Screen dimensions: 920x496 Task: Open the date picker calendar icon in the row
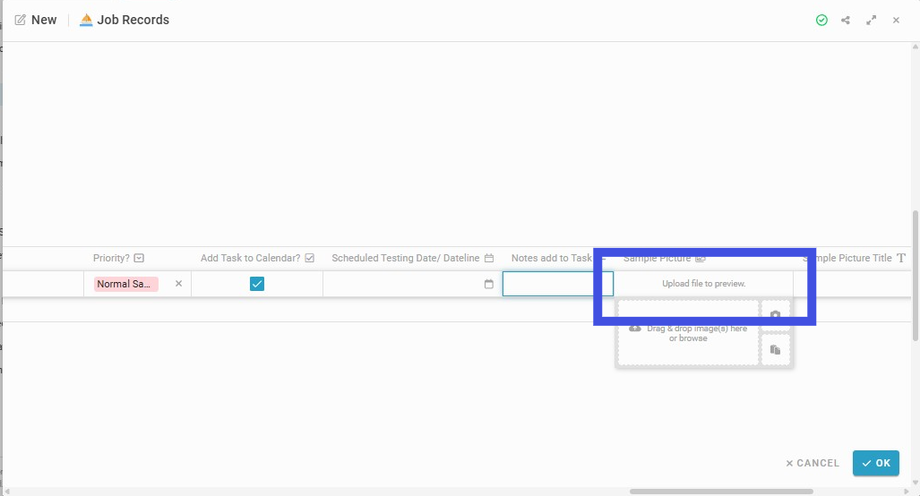489,284
